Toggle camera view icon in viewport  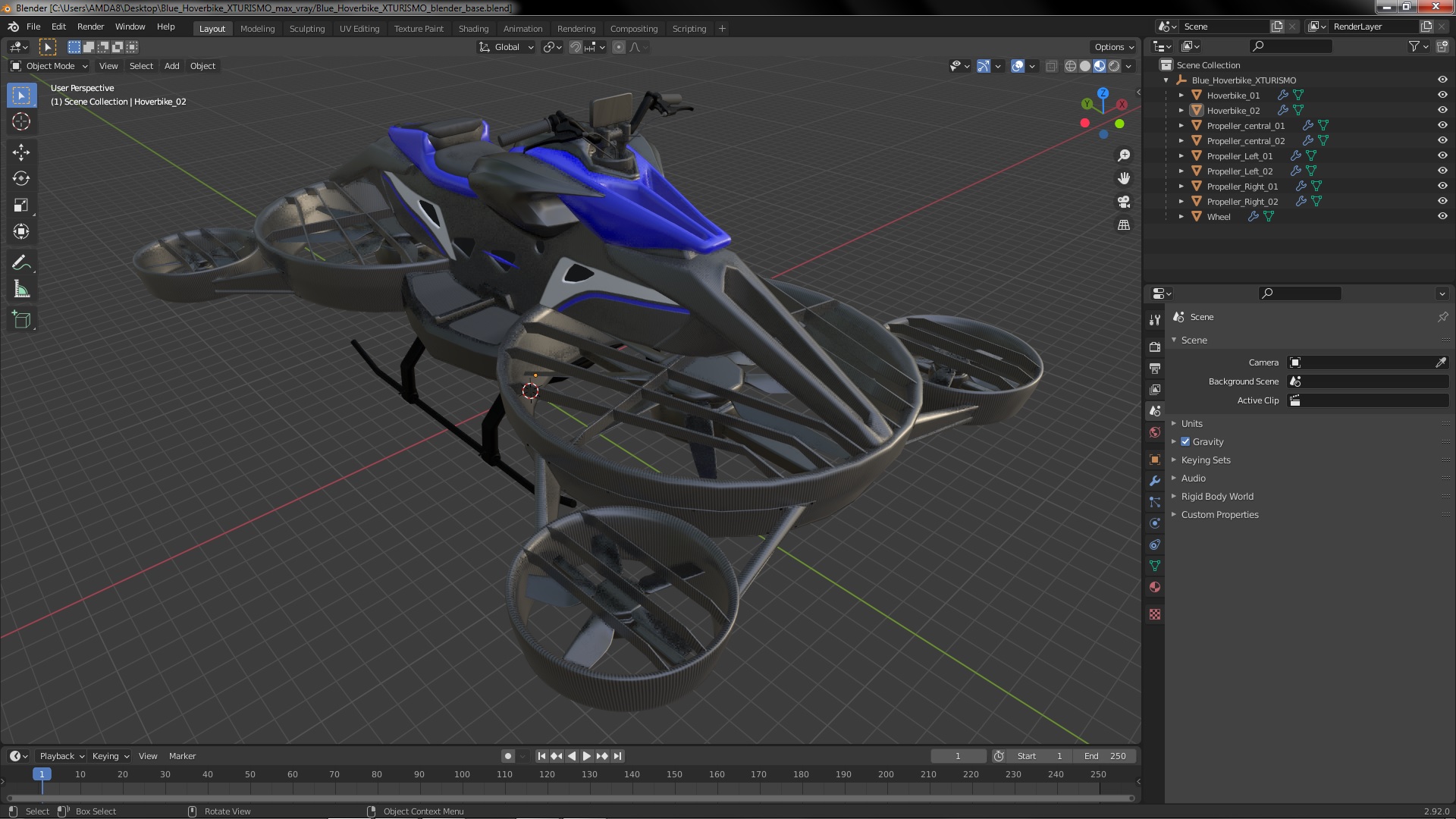point(1124,202)
